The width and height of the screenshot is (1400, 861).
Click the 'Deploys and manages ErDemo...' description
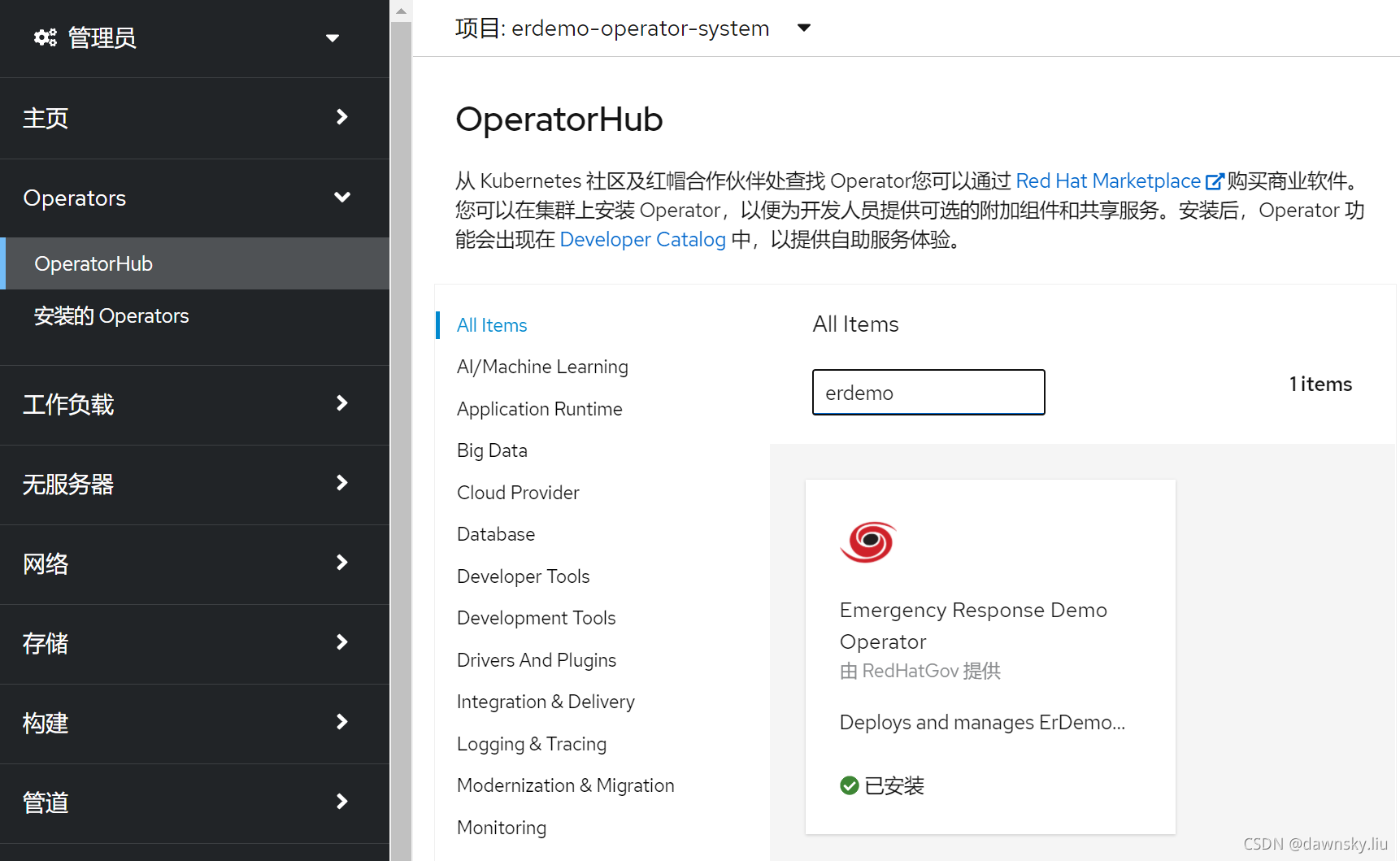[982, 722]
